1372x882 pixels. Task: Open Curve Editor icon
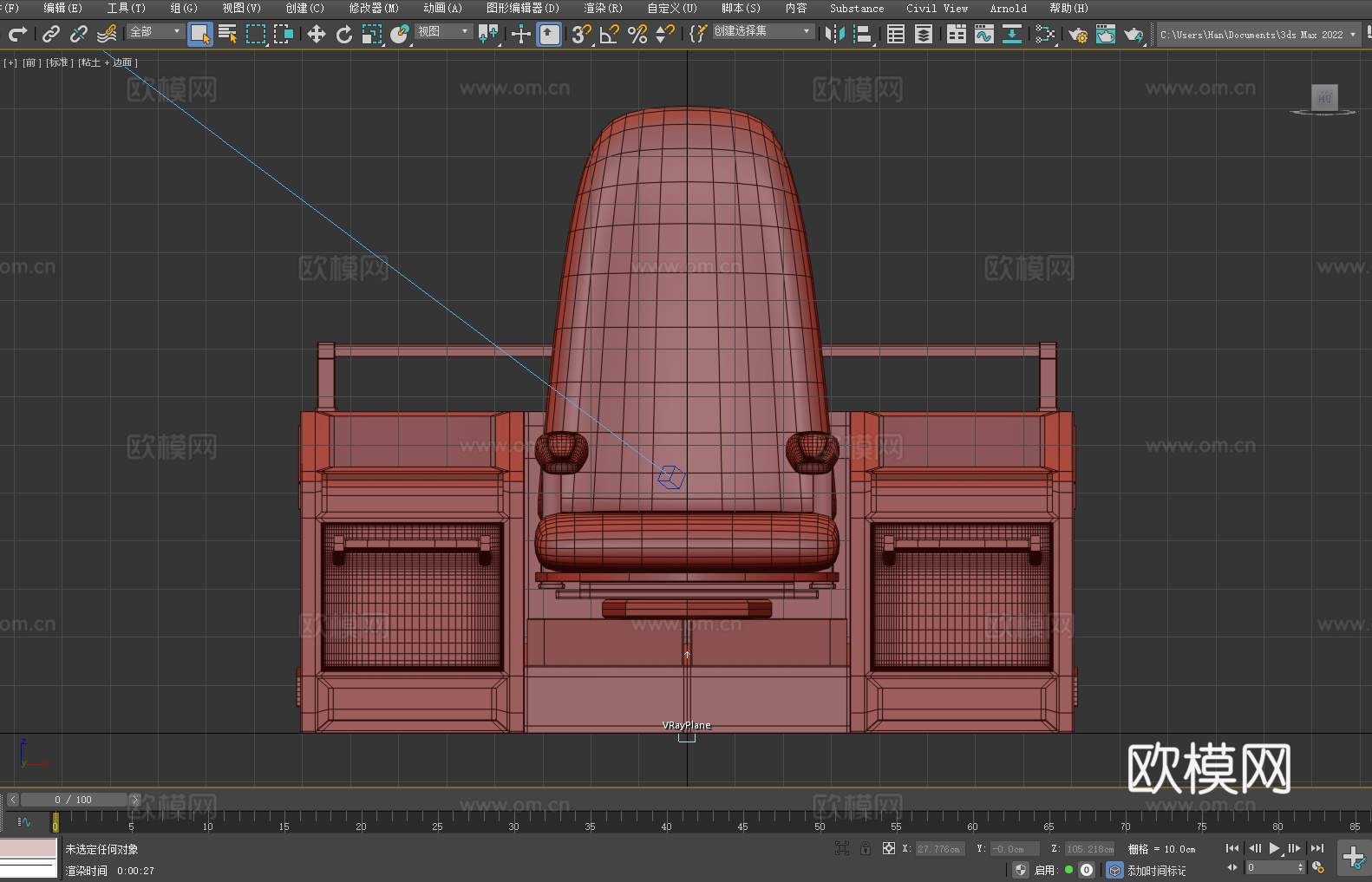coord(984,34)
